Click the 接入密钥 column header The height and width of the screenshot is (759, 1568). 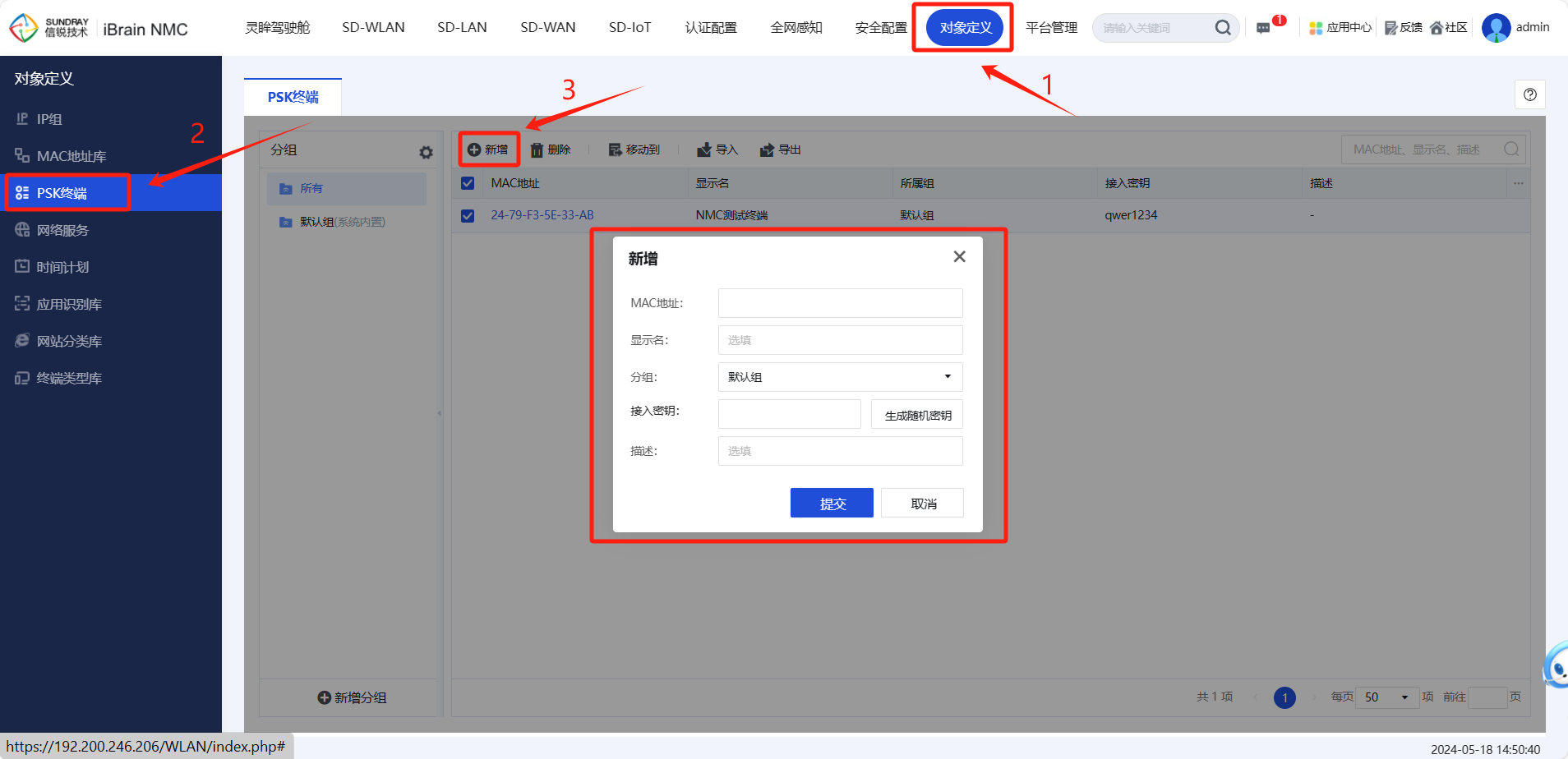[x=1128, y=183]
